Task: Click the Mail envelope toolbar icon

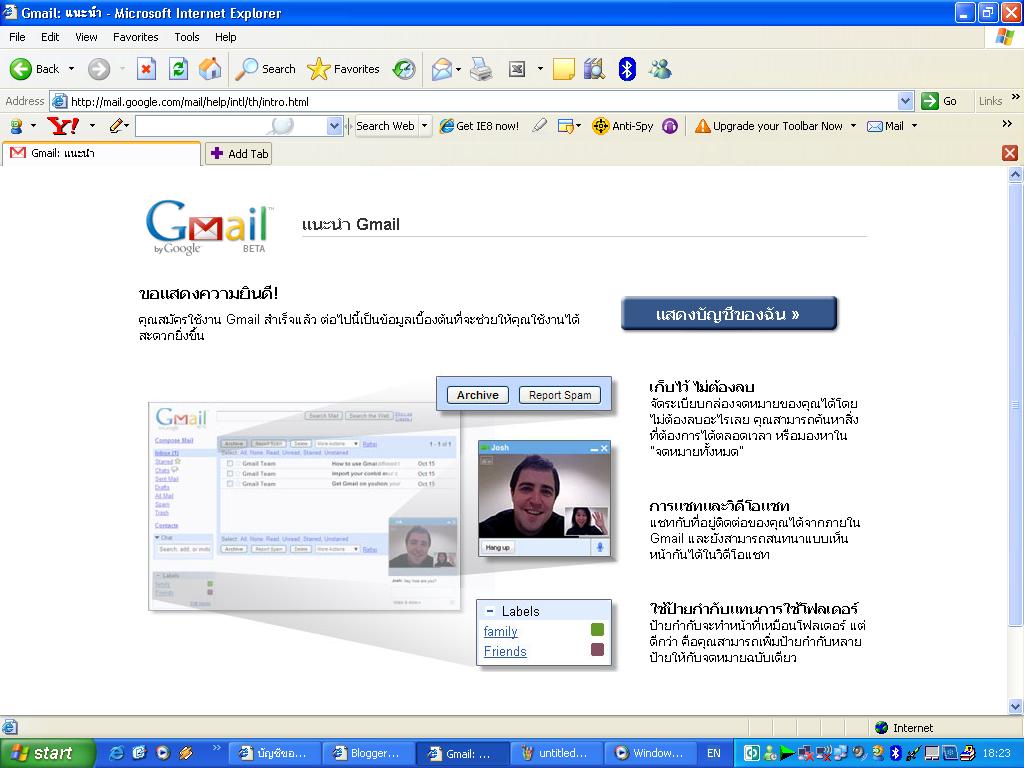Action: click(x=441, y=69)
